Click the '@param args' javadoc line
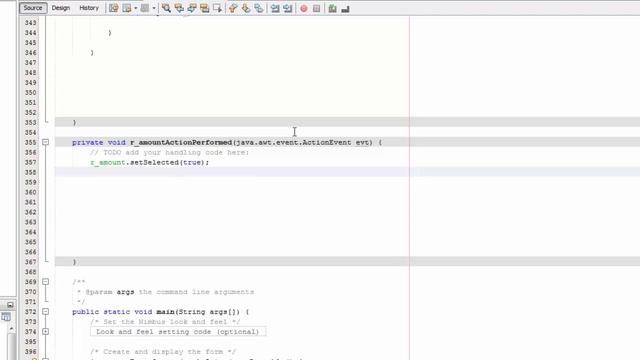 [165, 292]
